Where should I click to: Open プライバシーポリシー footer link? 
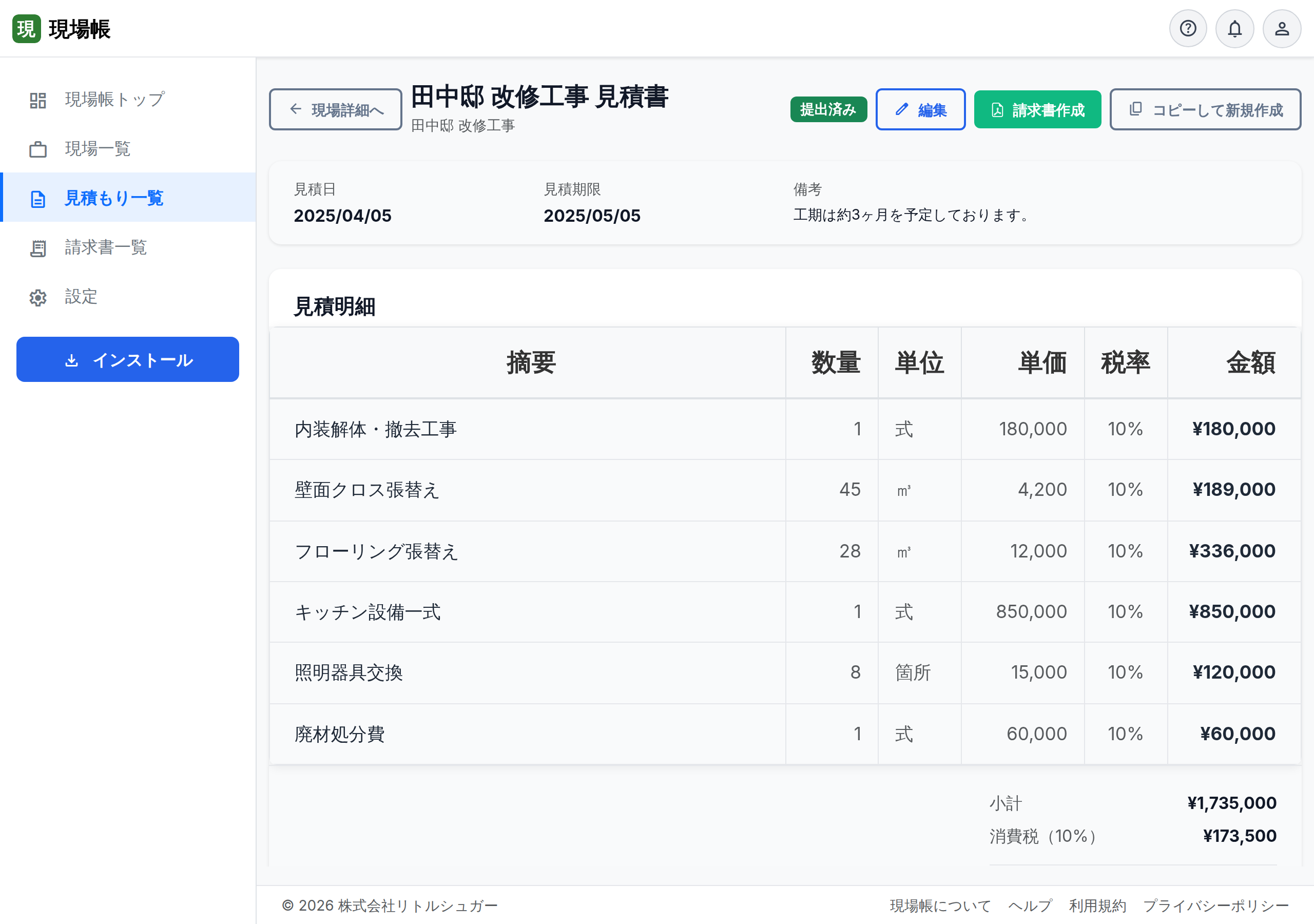pyautogui.click(x=1215, y=906)
